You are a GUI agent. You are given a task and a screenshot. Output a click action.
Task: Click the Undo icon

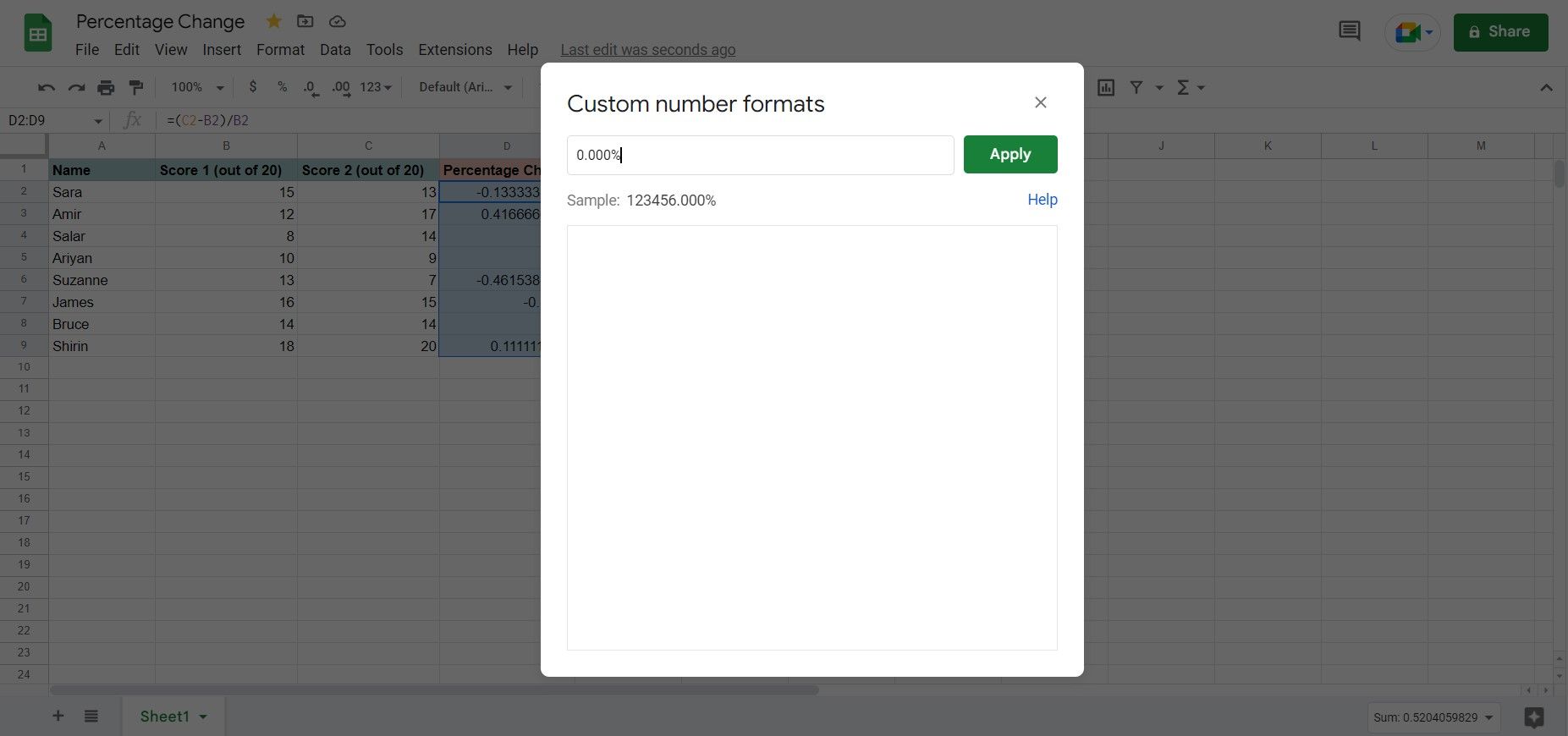point(47,87)
